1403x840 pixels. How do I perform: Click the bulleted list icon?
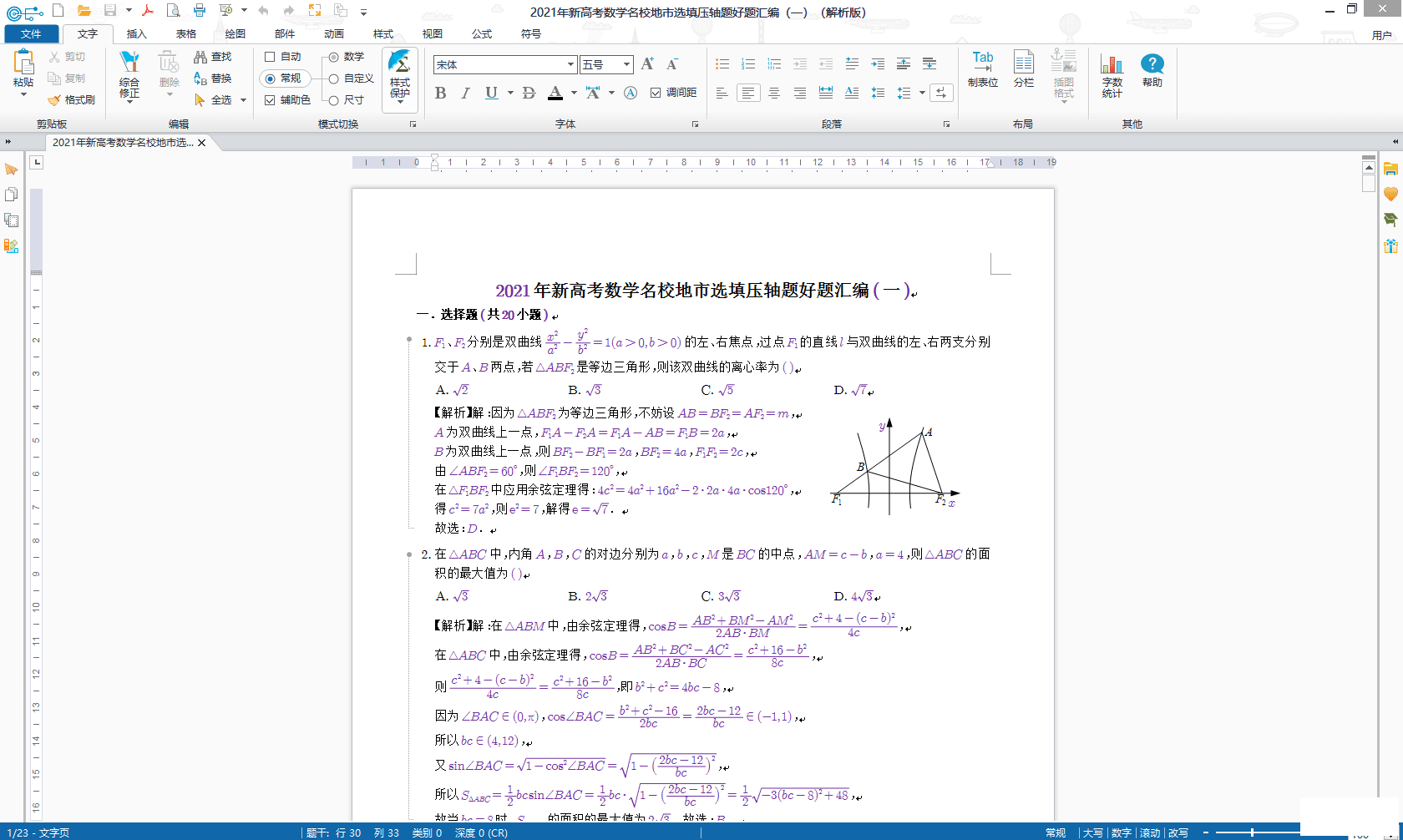click(x=722, y=64)
